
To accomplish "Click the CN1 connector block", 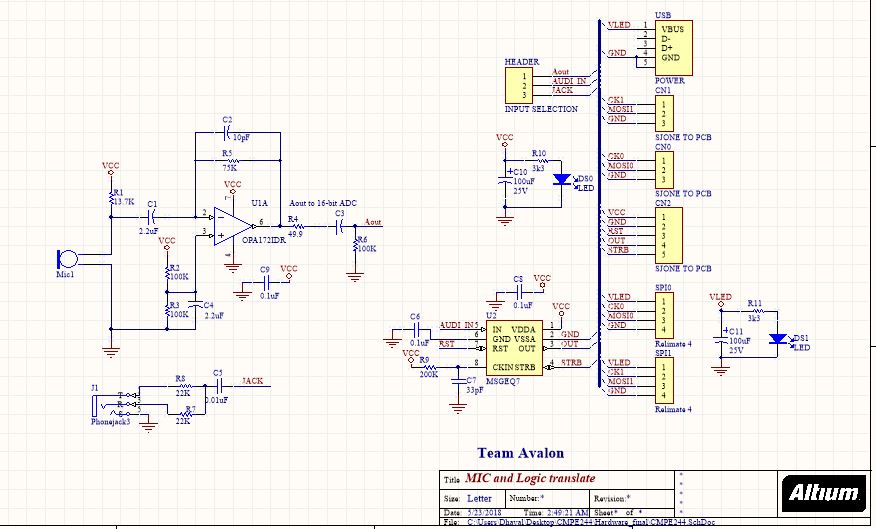I will (664, 113).
